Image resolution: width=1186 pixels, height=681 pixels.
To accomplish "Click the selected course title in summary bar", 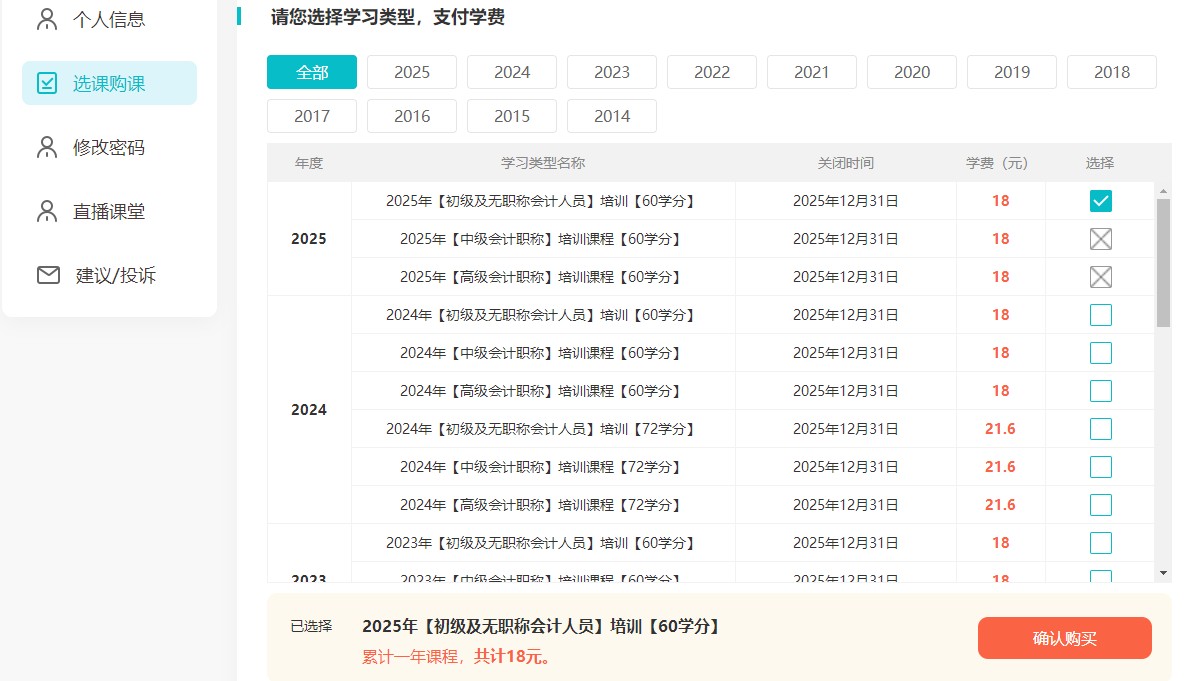I will pyautogui.click(x=541, y=627).
